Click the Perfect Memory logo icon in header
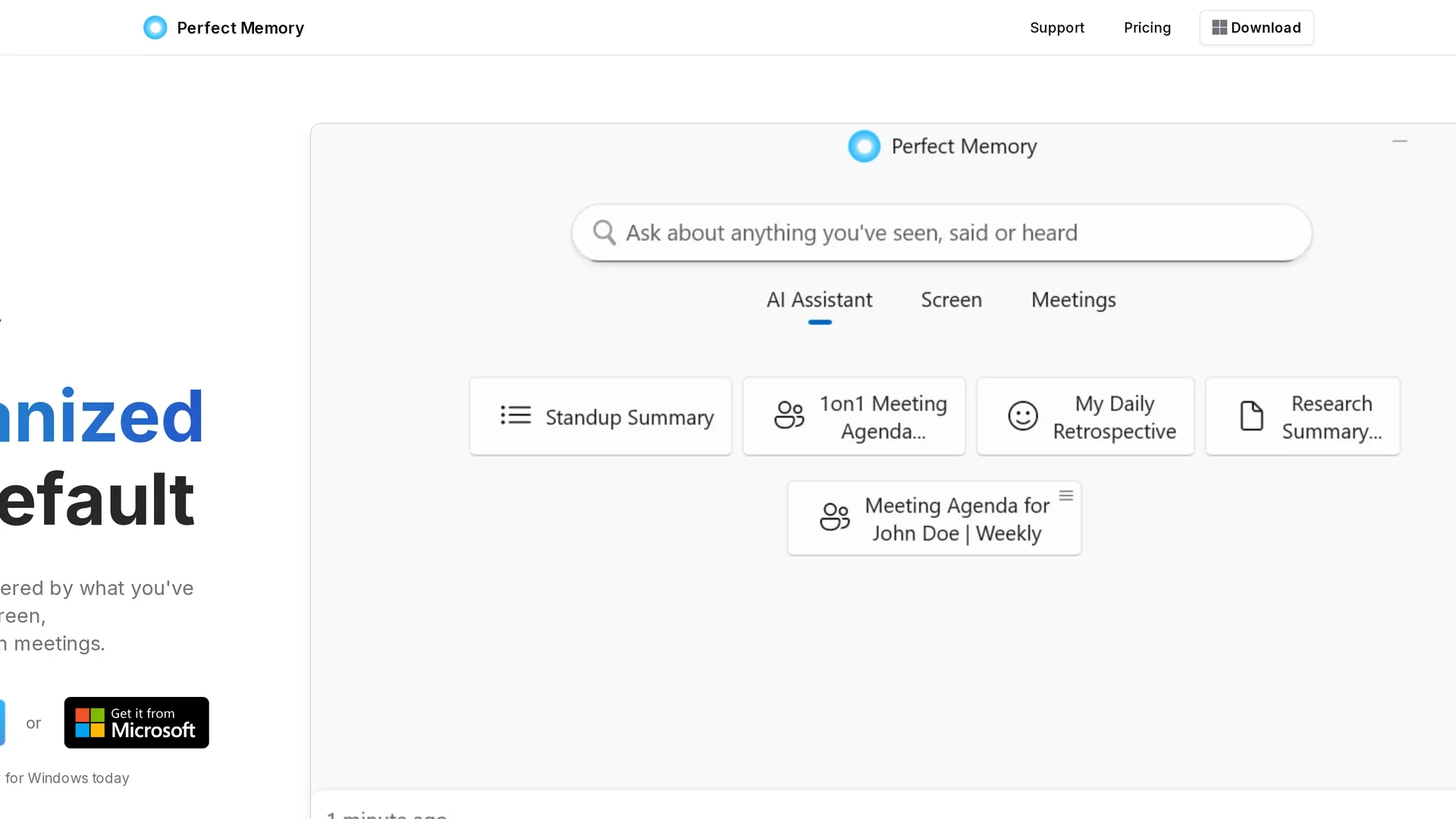 point(155,28)
